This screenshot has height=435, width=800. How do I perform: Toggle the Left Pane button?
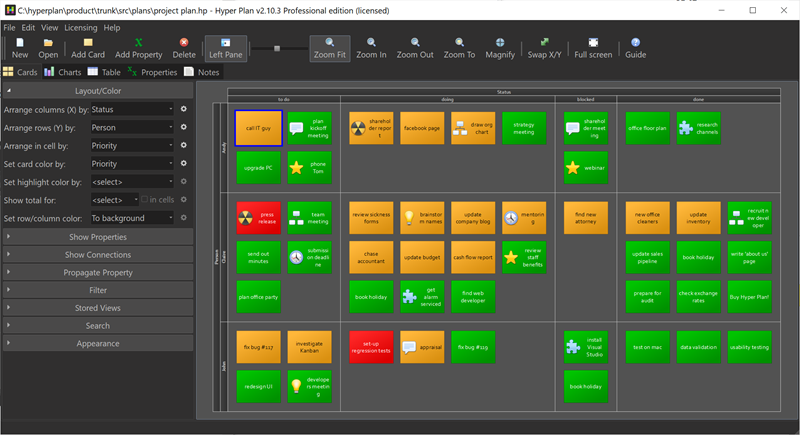coord(225,48)
